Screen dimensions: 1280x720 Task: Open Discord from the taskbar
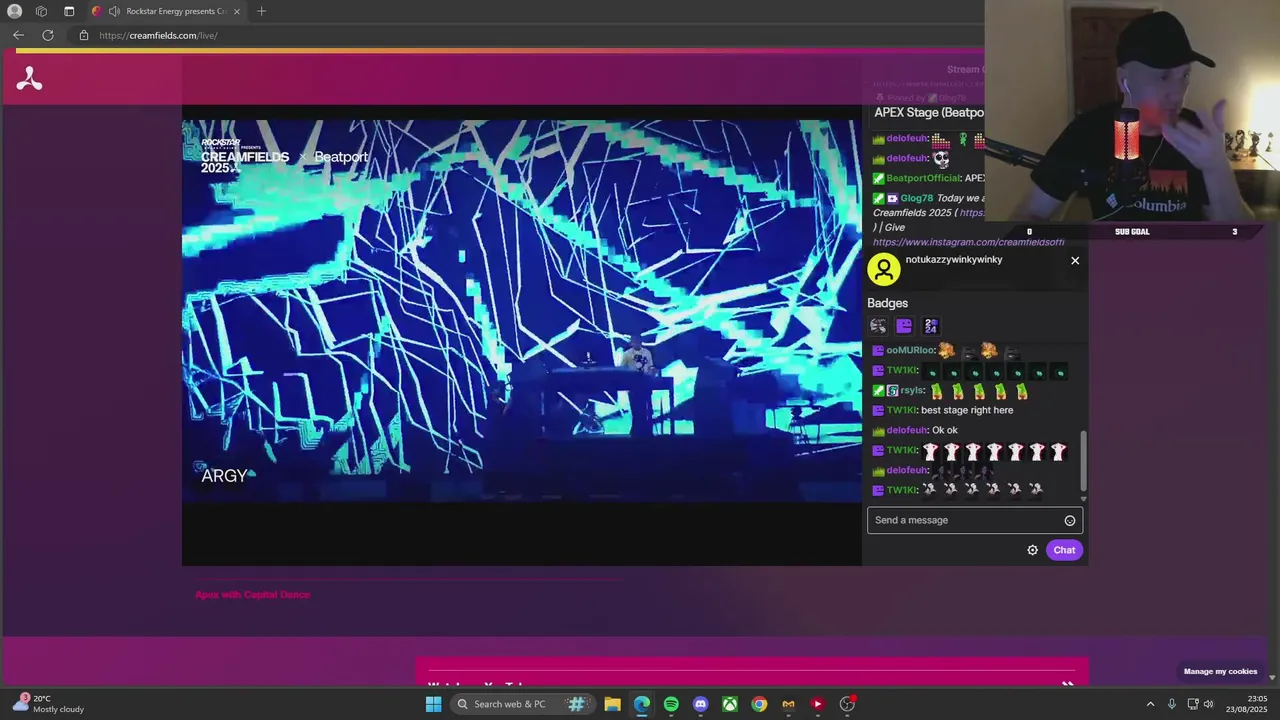701,704
